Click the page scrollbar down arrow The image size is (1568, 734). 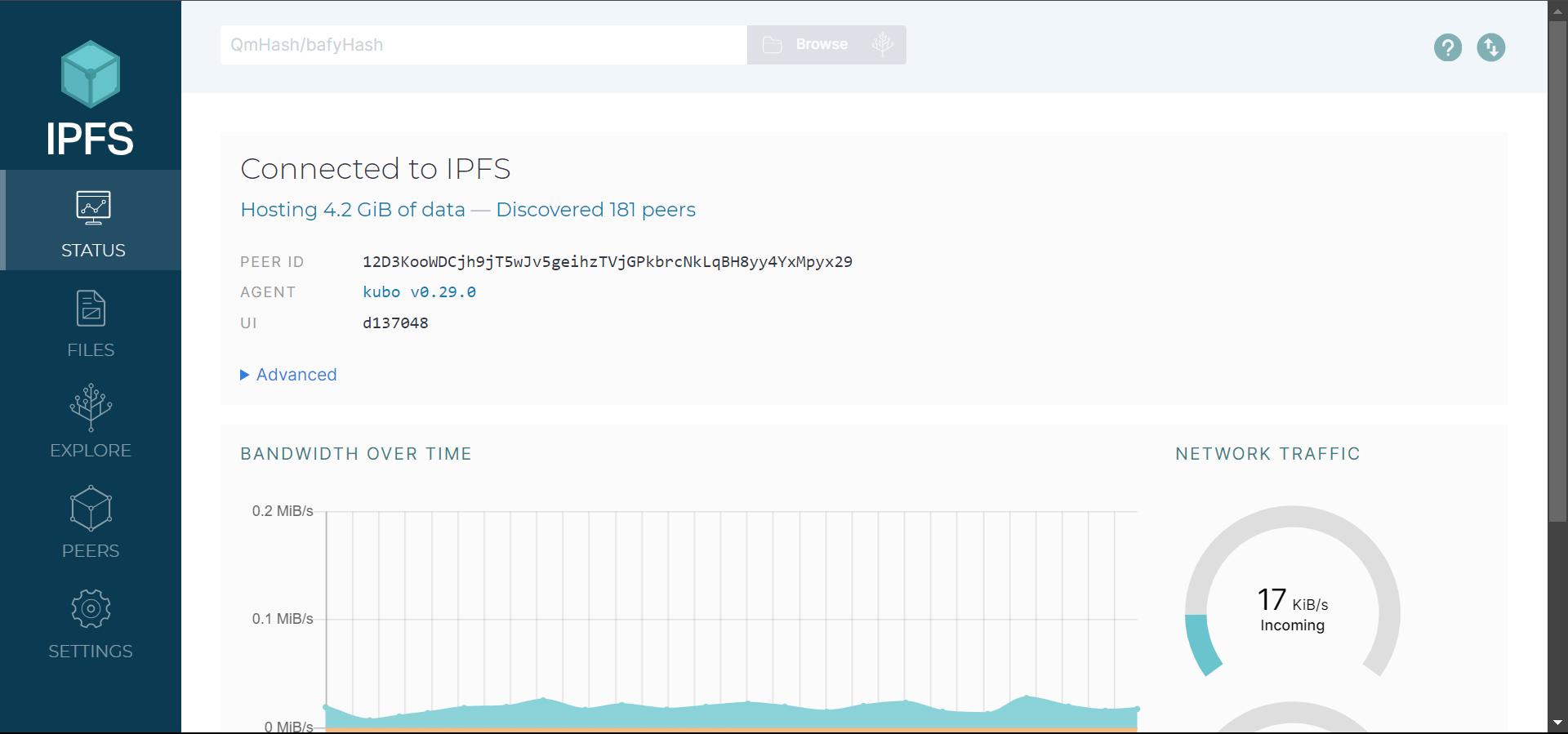coord(1557,723)
